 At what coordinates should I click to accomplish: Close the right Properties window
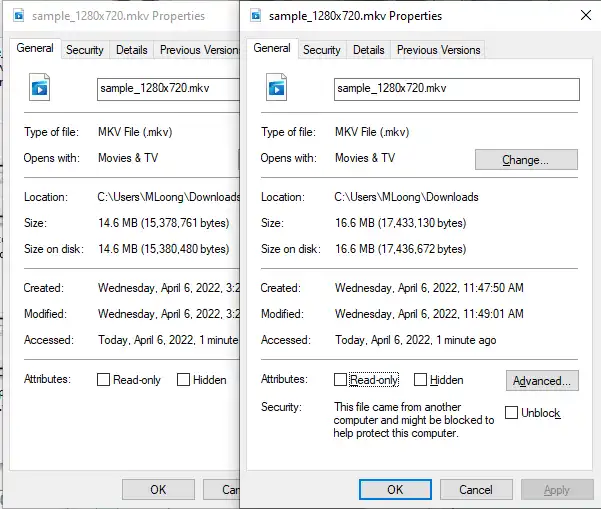click(586, 15)
